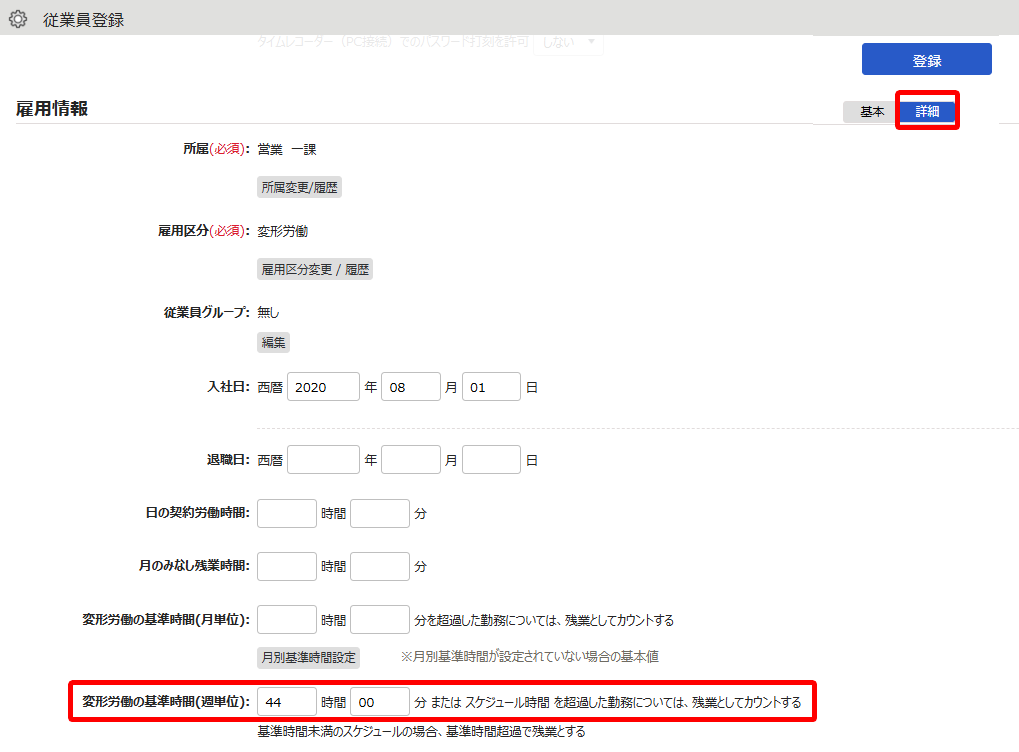Screen dimensions: 1019x752
Task: Click the 従業員登録 page title
Action: (x=83, y=20)
